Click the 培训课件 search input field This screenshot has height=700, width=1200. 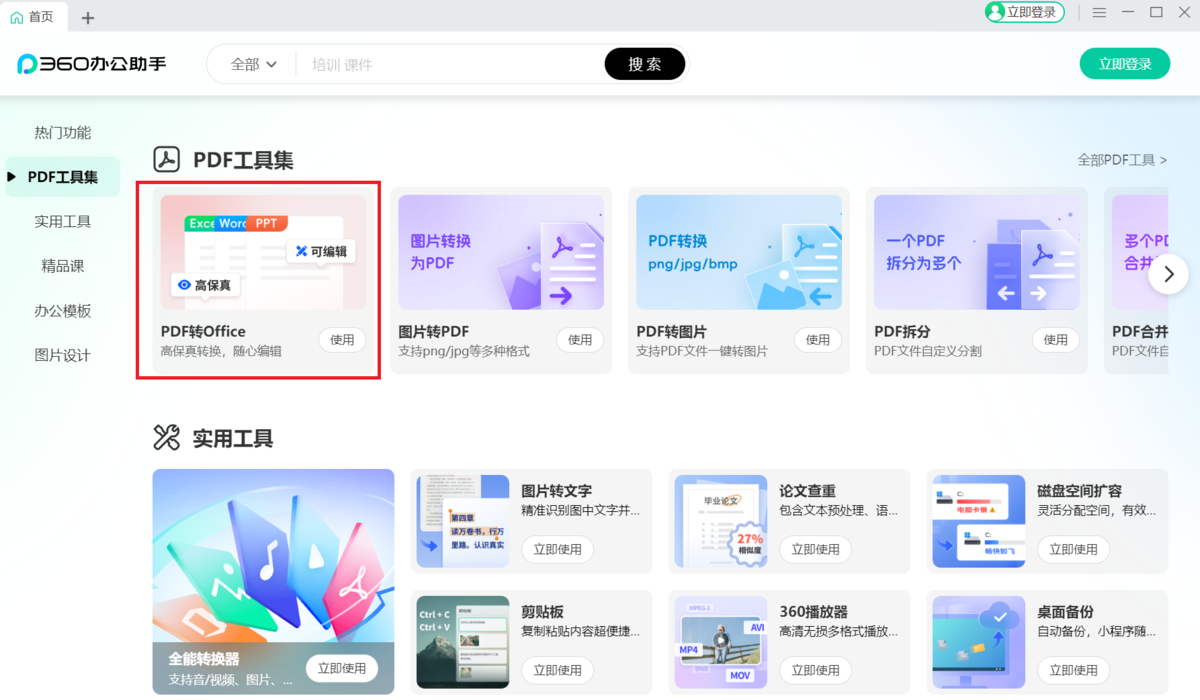400,62
